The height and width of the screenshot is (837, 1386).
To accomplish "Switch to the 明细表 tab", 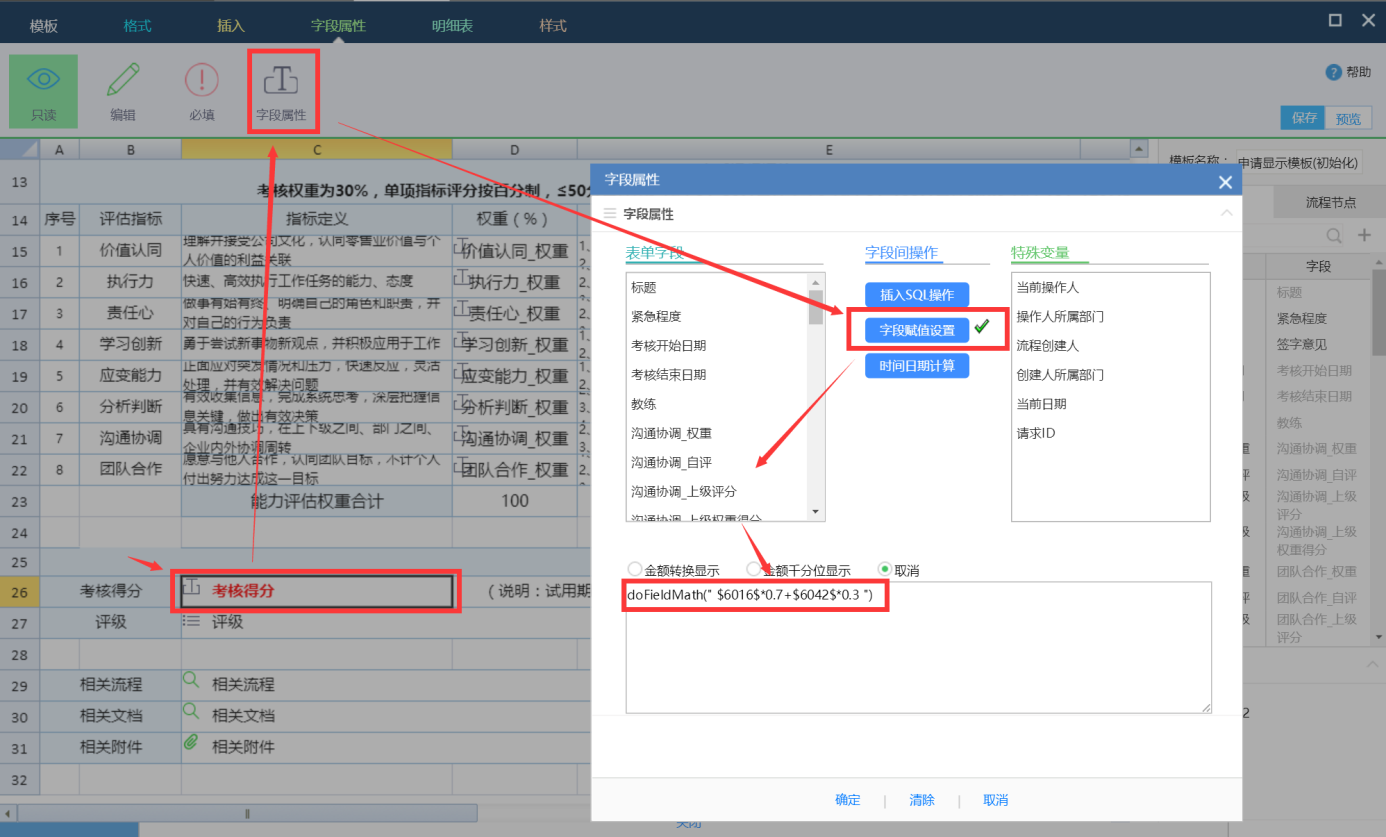I will [453, 26].
